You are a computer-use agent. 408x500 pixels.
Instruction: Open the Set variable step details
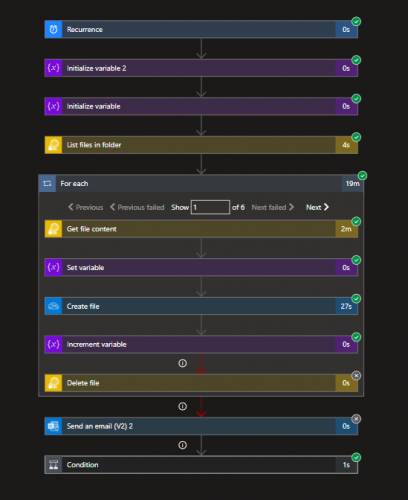[201, 267]
